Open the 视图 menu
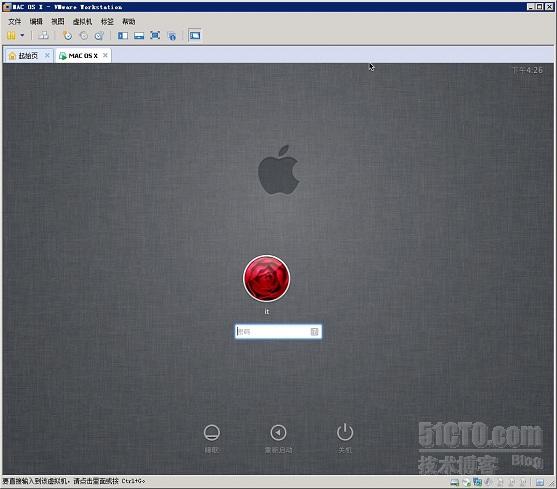The image size is (557, 489). coord(58,22)
